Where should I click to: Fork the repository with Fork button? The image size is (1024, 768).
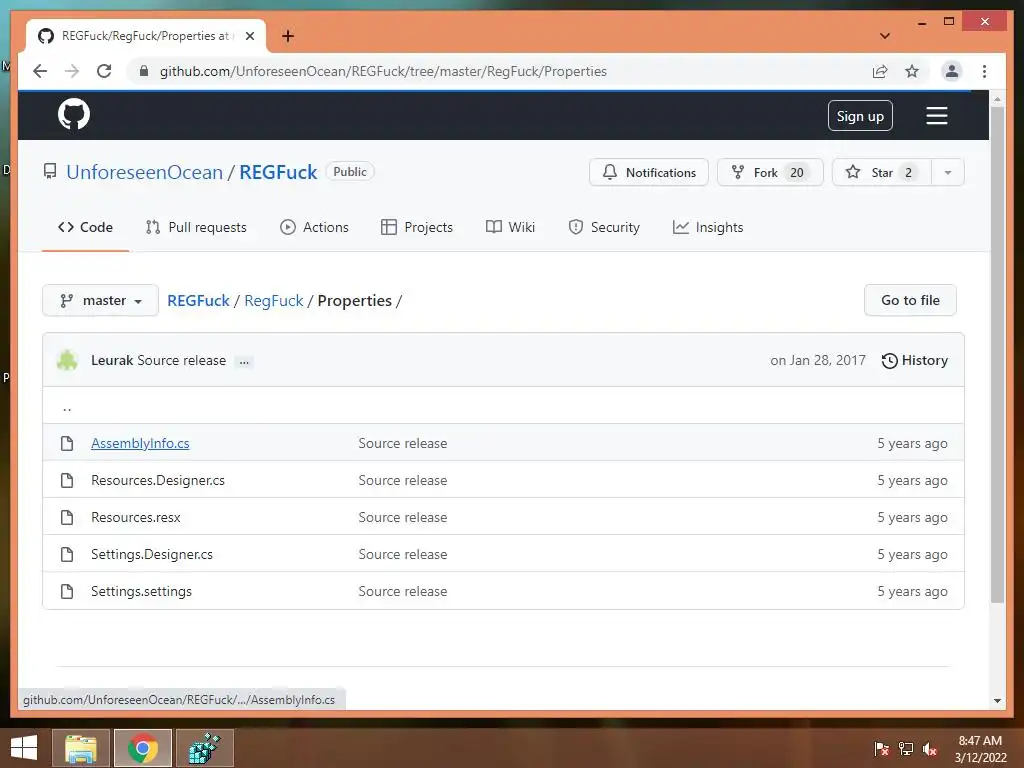(770, 172)
